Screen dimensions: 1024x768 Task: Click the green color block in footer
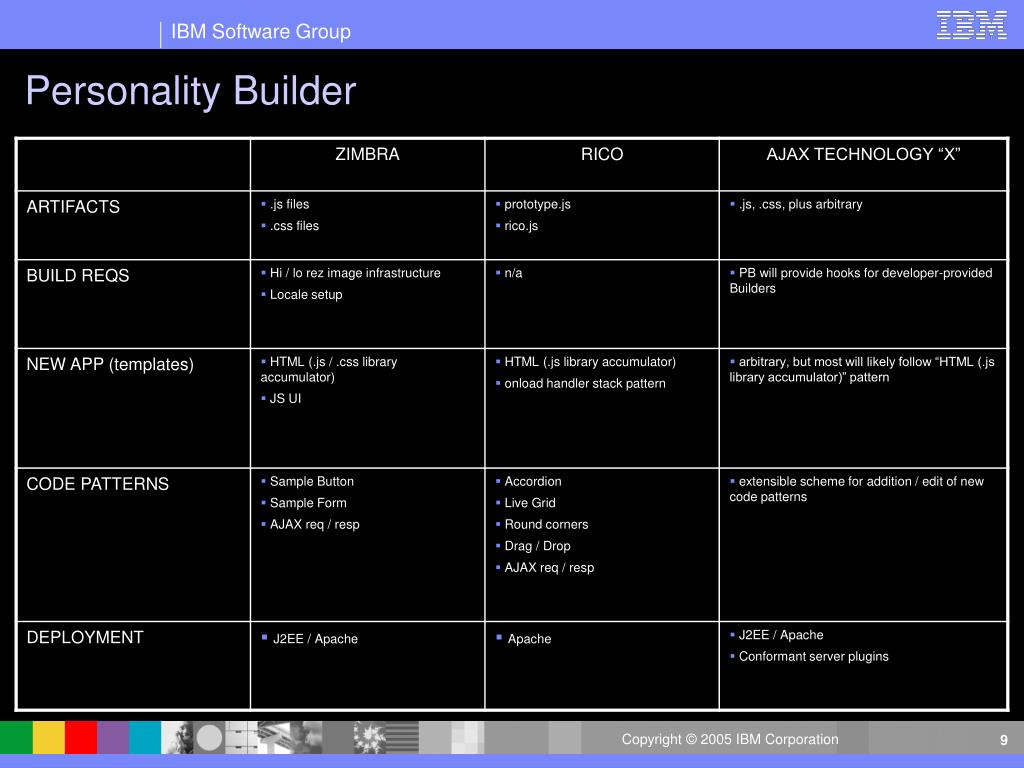pos(16,737)
